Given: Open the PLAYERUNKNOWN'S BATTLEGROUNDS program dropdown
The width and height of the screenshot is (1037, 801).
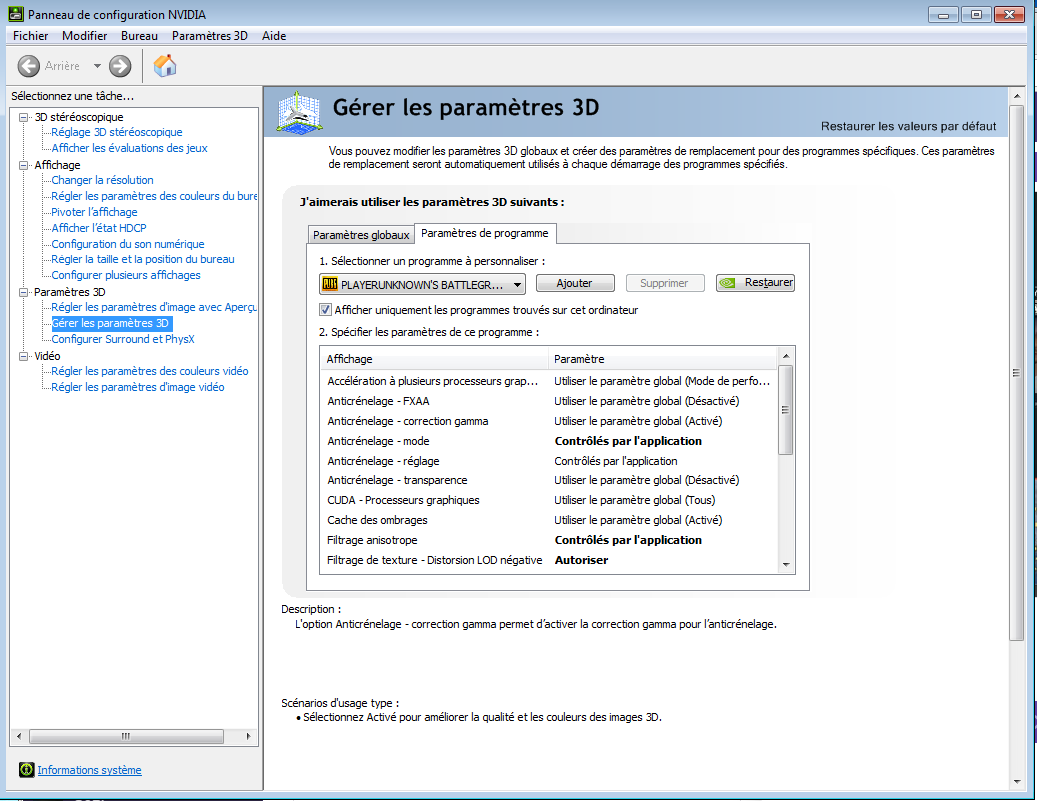Looking at the screenshot, I should coord(517,284).
